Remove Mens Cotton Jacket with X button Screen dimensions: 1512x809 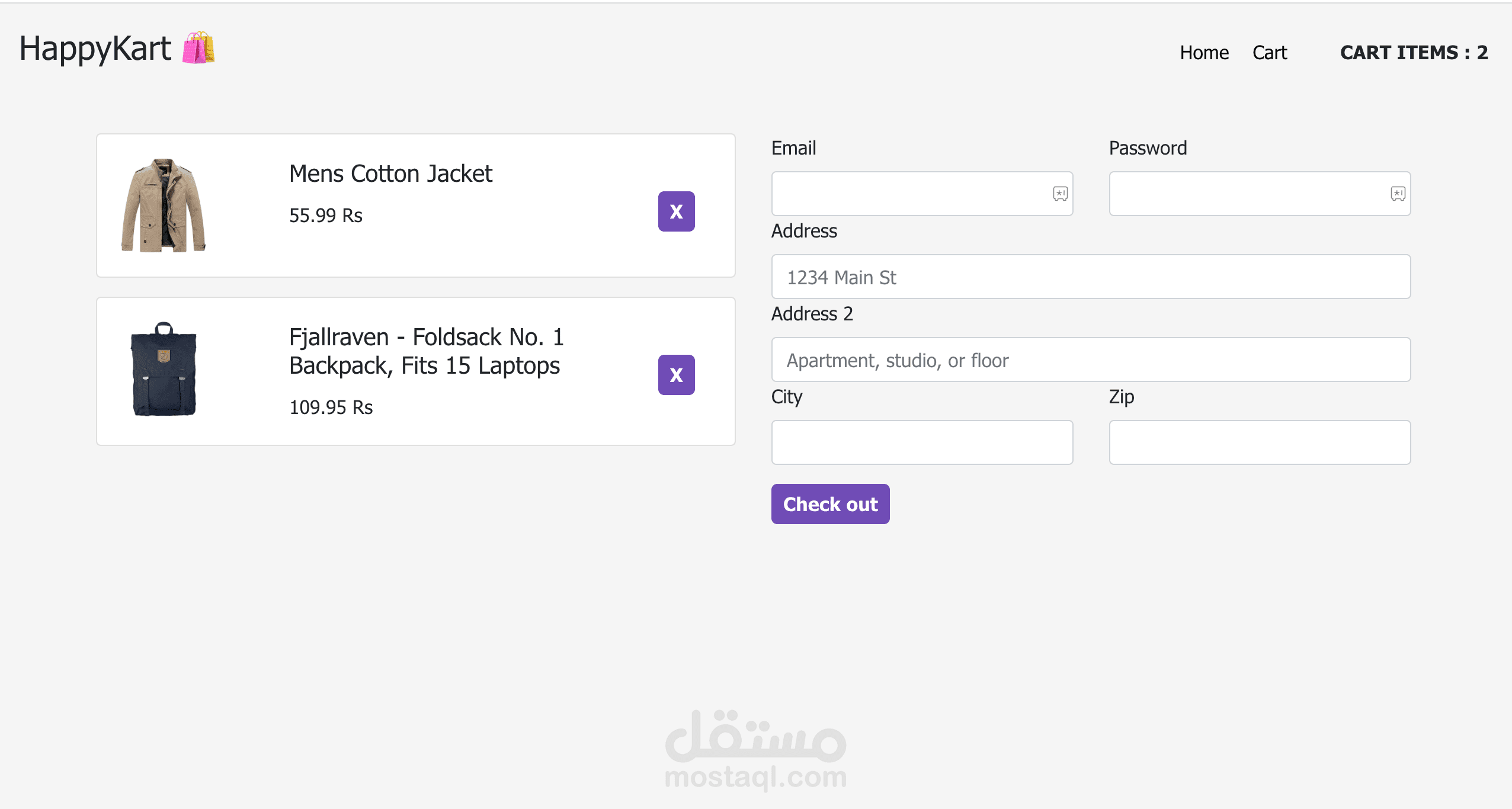pyautogui.click(x=676, y=211)
